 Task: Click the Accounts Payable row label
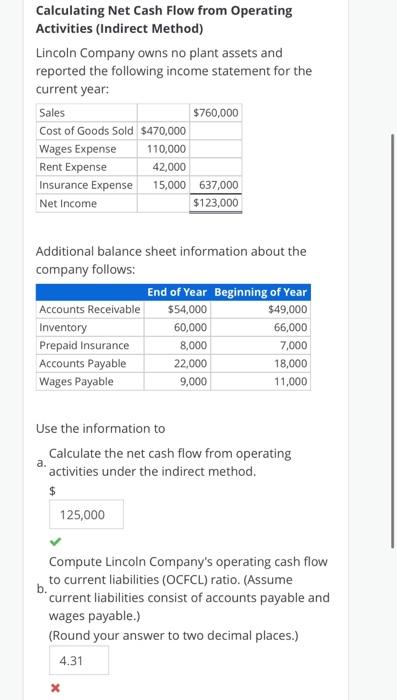click(83, 363)
